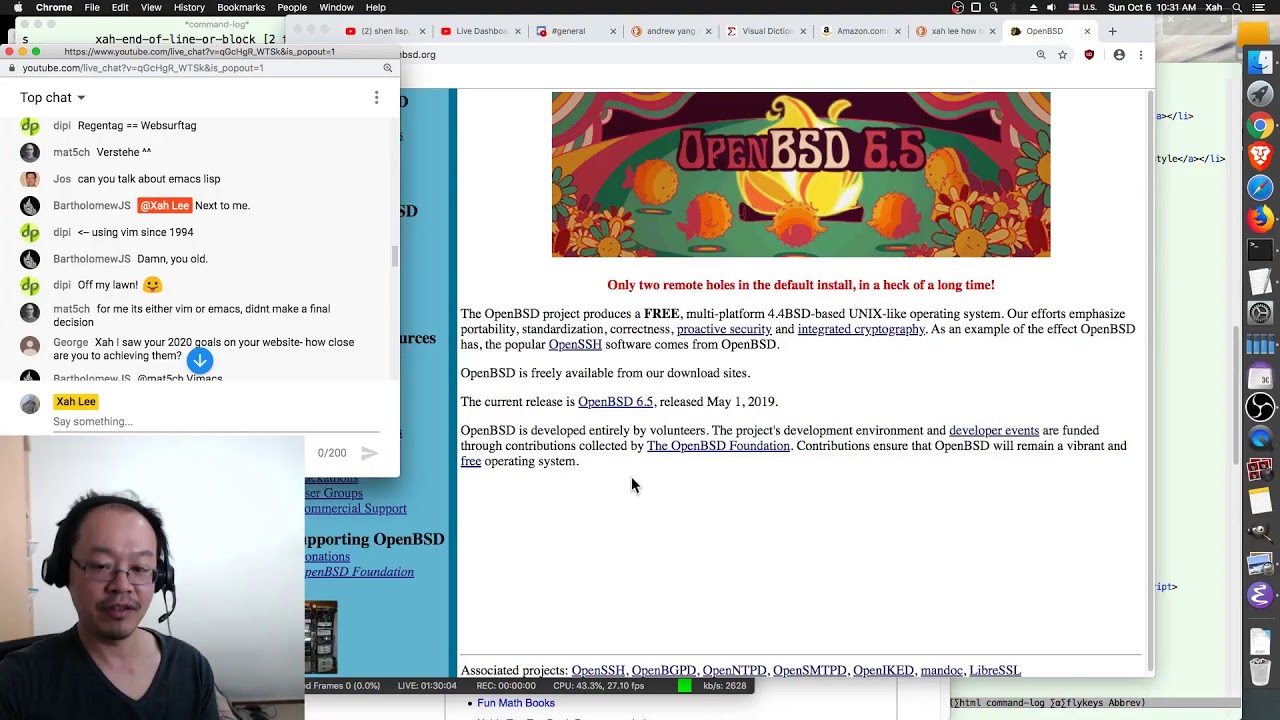Open QuickTime Player icon in Dock
This screenshot has width=1280, height=720.
click(1260, 438)
